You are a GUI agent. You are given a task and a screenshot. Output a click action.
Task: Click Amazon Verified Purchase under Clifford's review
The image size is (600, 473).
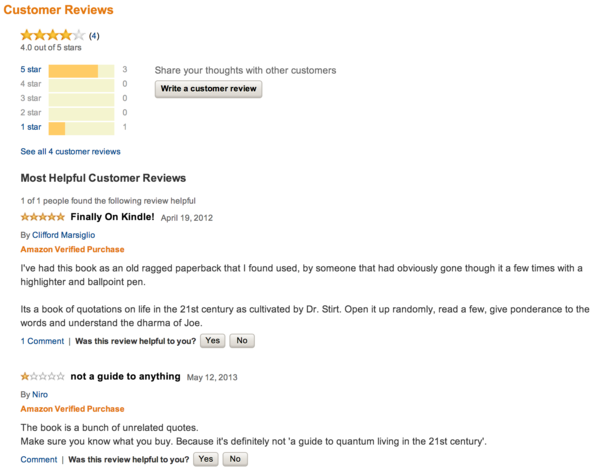click(x=72, y=250)
